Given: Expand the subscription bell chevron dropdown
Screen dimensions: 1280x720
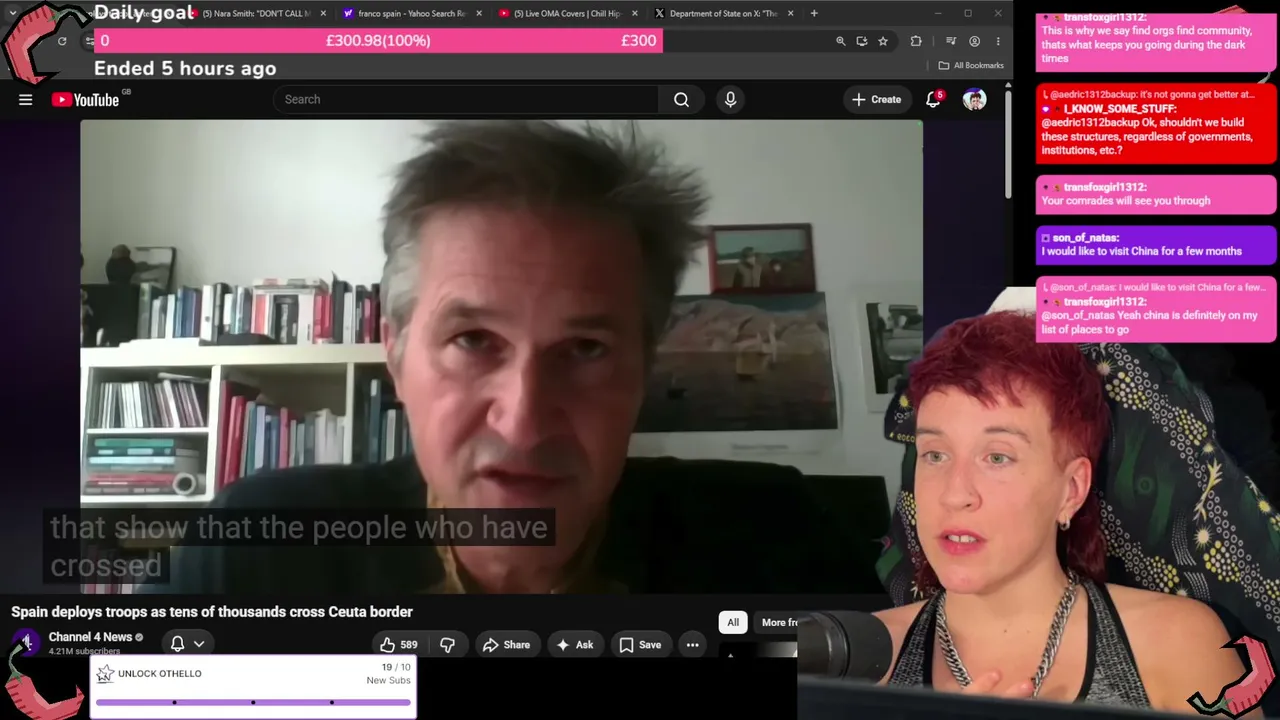Looking at the screenshot, I should 199,645.
